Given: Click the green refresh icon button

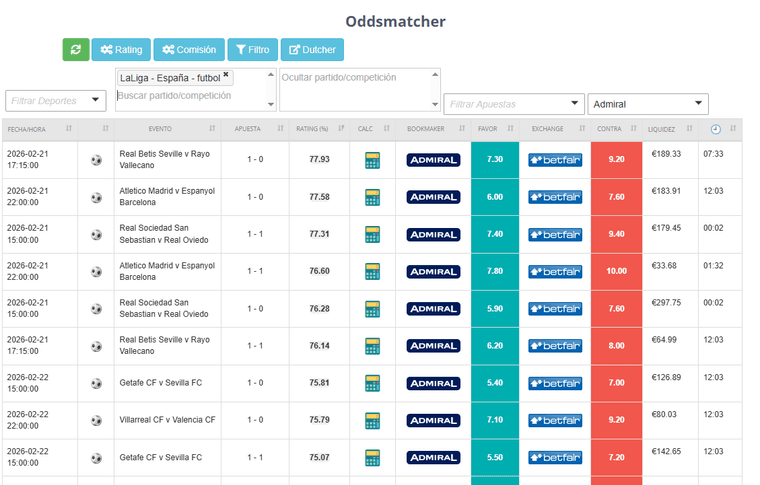Looking at the screenshot, I should (76, 49).
